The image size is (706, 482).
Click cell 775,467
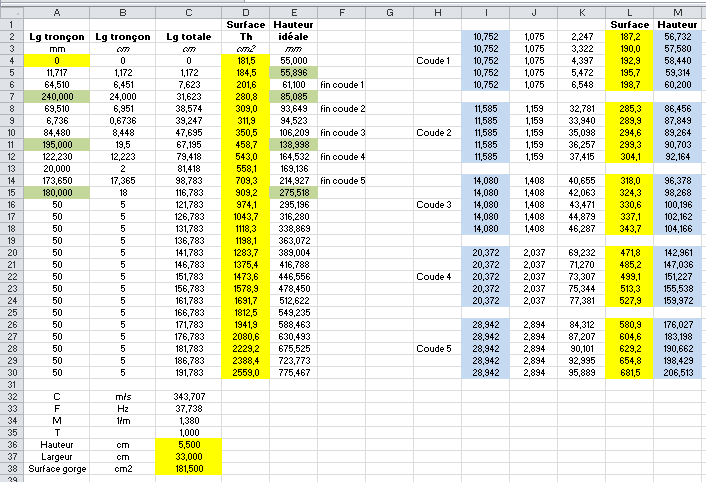point(293,373)
